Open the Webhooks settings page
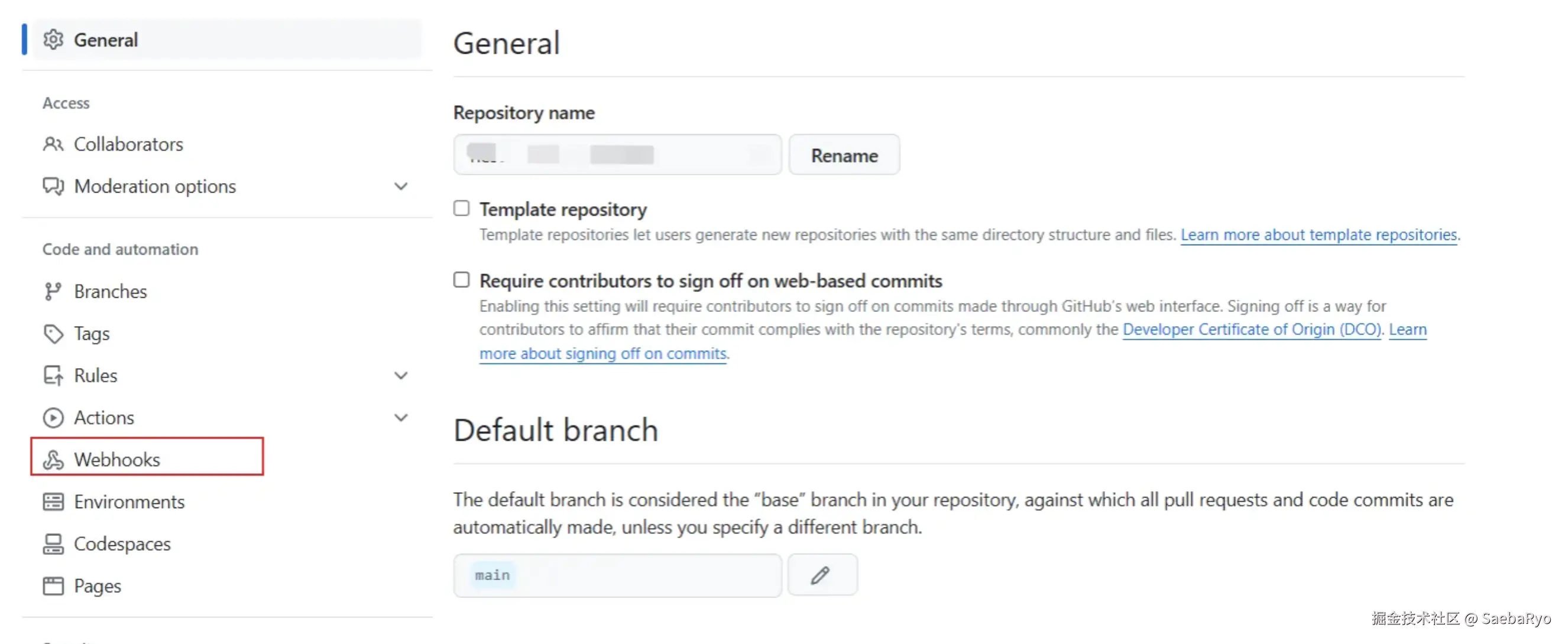The image size is (1568, 644). point(117,460)
